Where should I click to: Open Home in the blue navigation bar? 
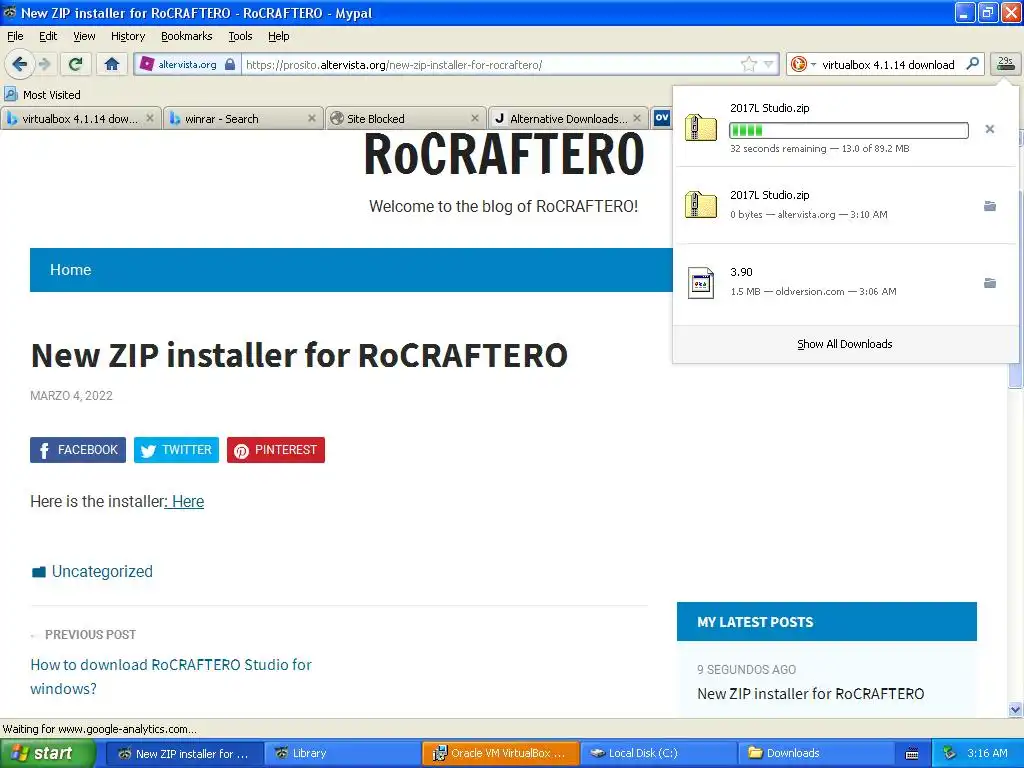71,270
